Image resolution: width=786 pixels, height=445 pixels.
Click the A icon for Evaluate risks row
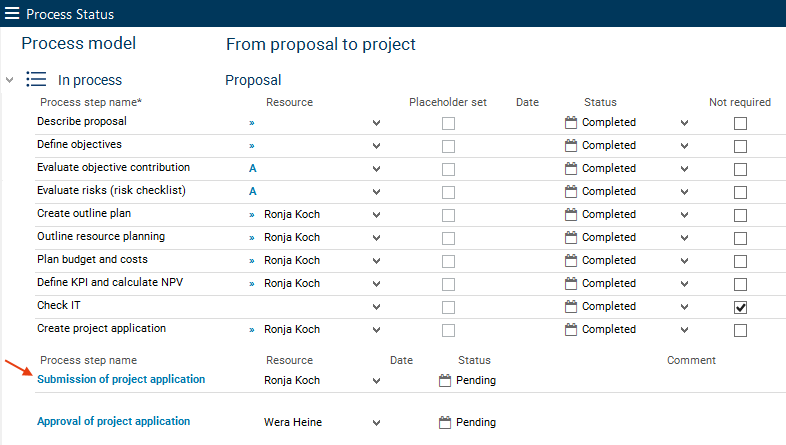coord(253,191)
